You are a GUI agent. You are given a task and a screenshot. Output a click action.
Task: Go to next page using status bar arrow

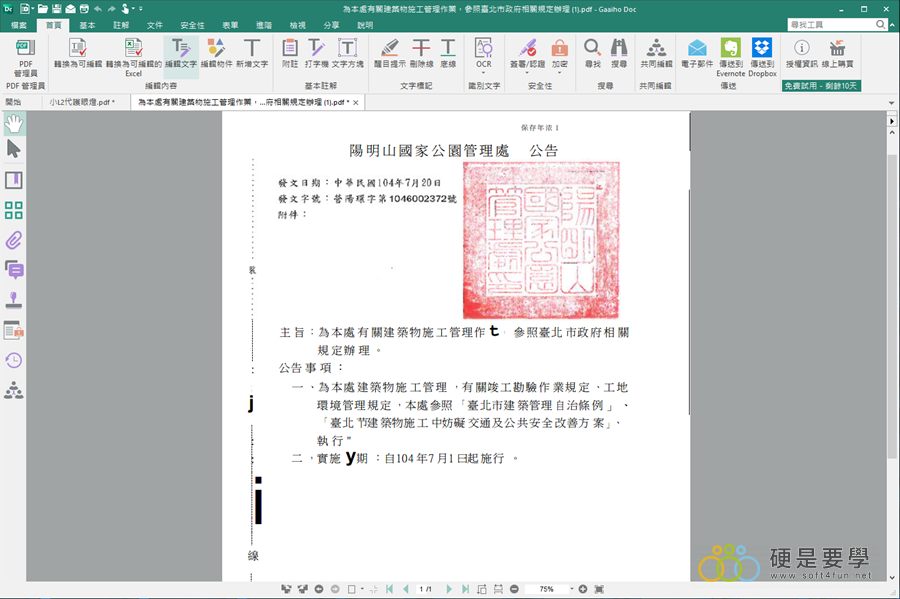tap(449, 589)
